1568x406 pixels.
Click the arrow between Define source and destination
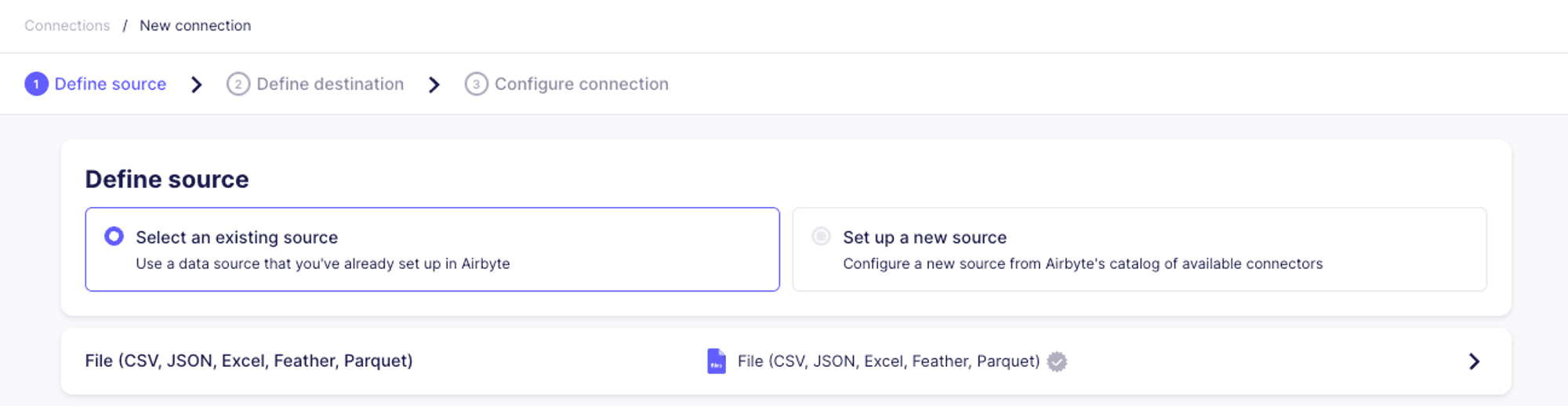(x=197, y=85)
